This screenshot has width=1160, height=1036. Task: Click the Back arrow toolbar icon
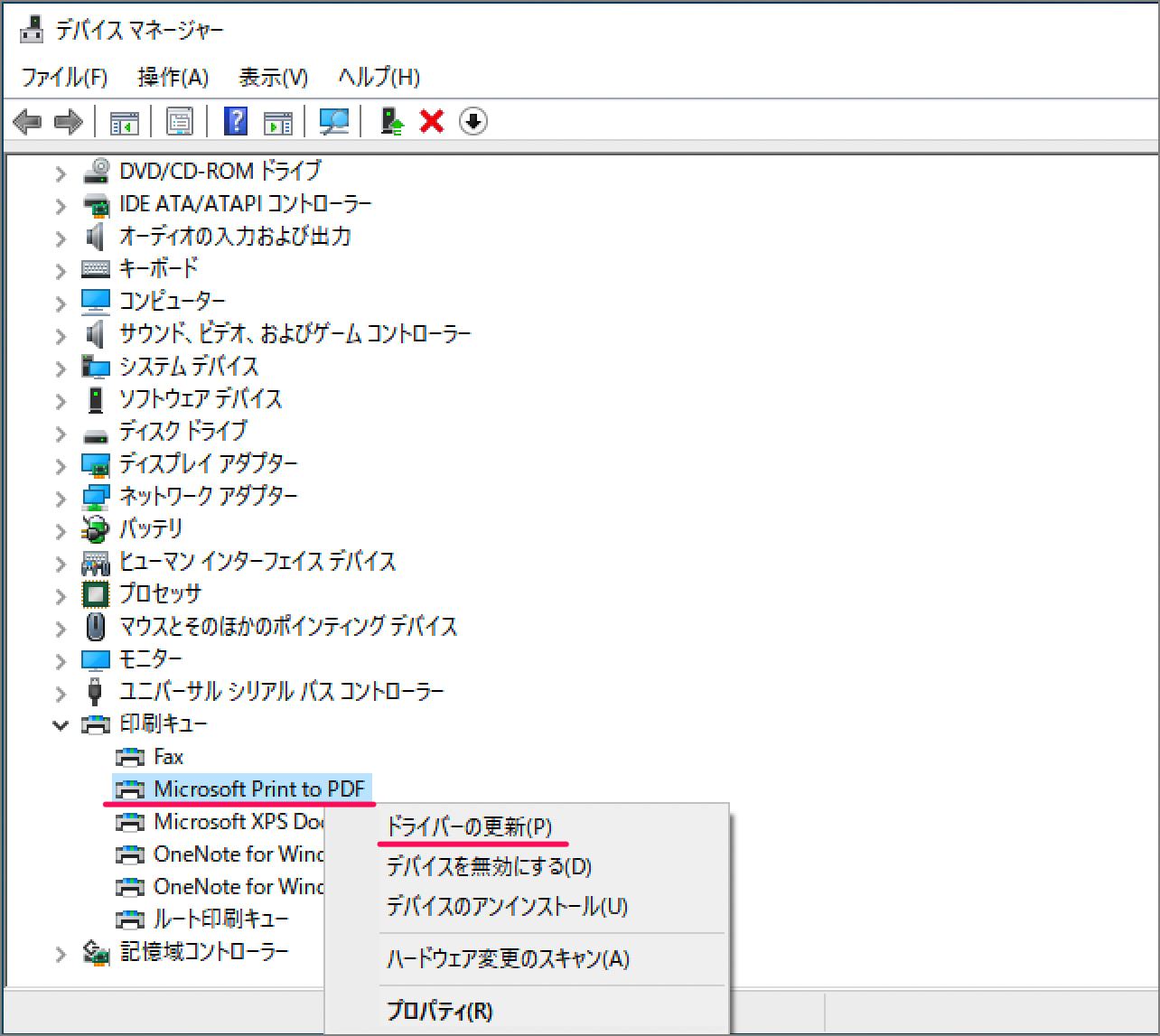[28, 121]
